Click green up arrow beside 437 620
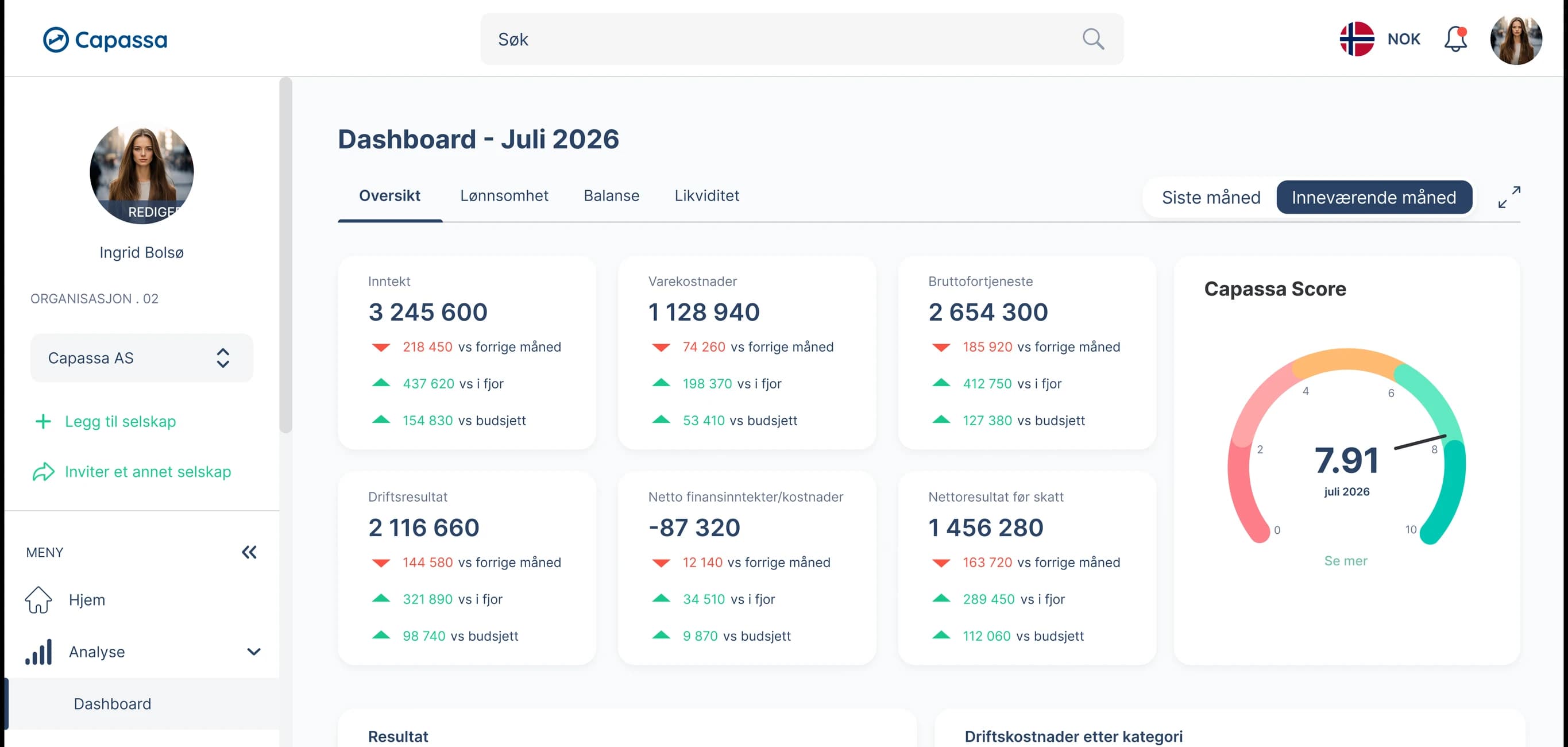 pyautogui.click(x=381, y=383)
